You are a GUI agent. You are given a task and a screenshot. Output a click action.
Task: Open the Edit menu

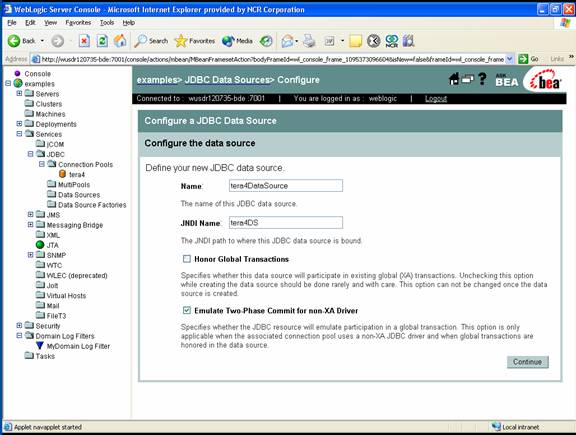30,22
